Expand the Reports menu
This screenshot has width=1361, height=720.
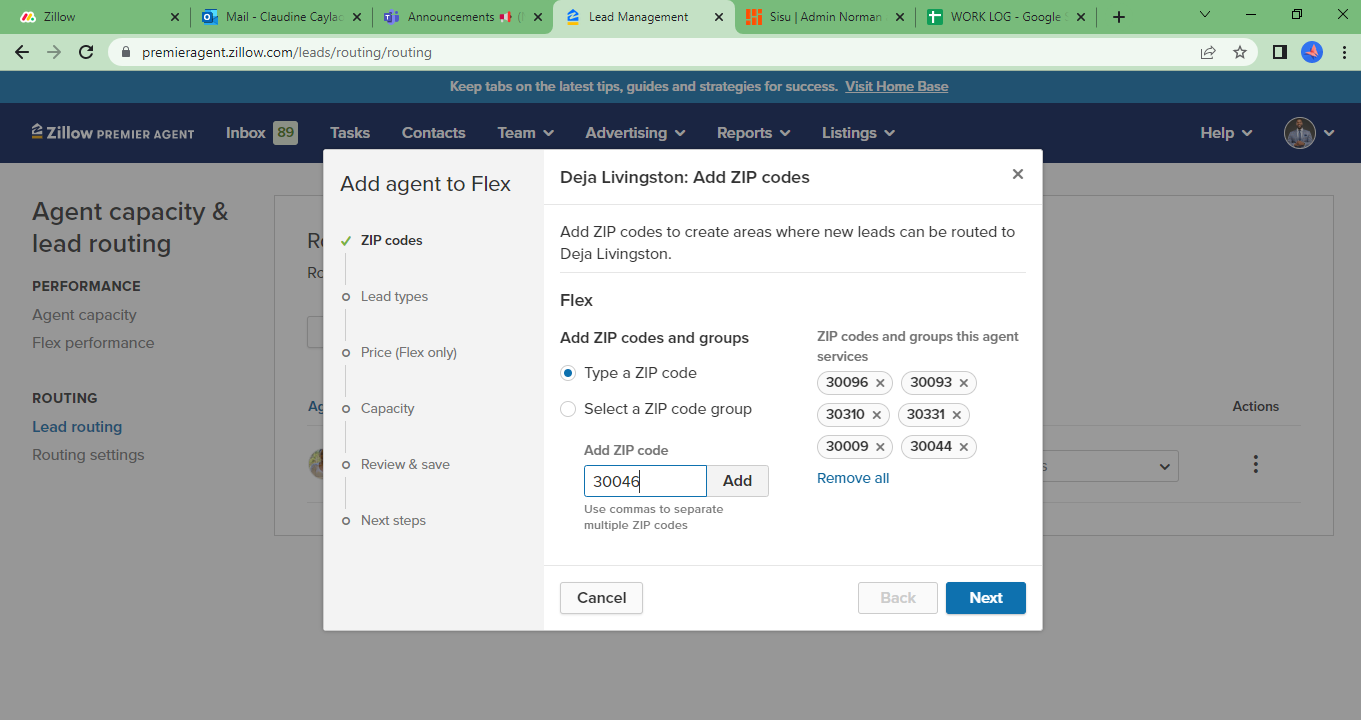754,133
